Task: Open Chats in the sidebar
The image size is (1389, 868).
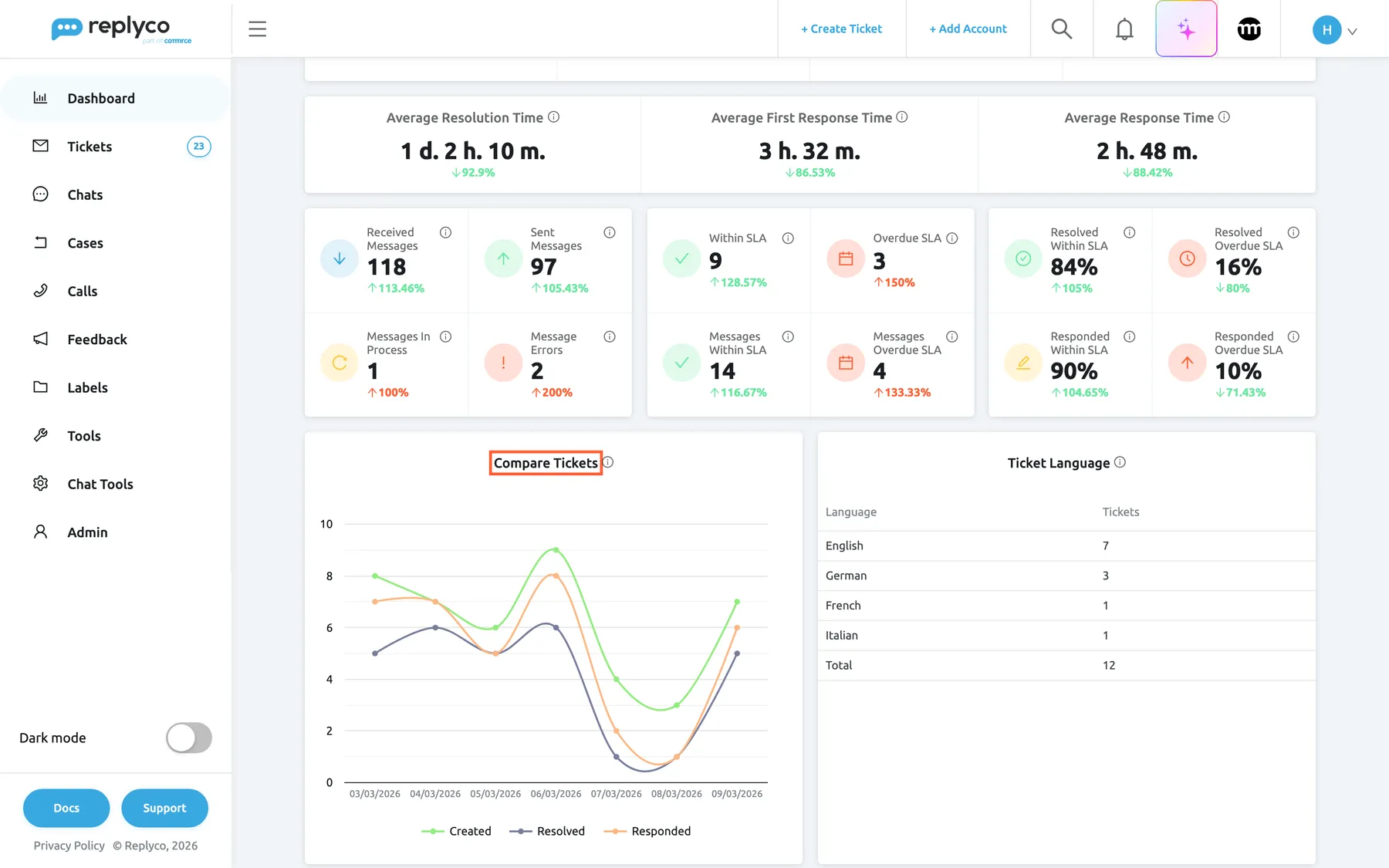Action: coord(116,195)
